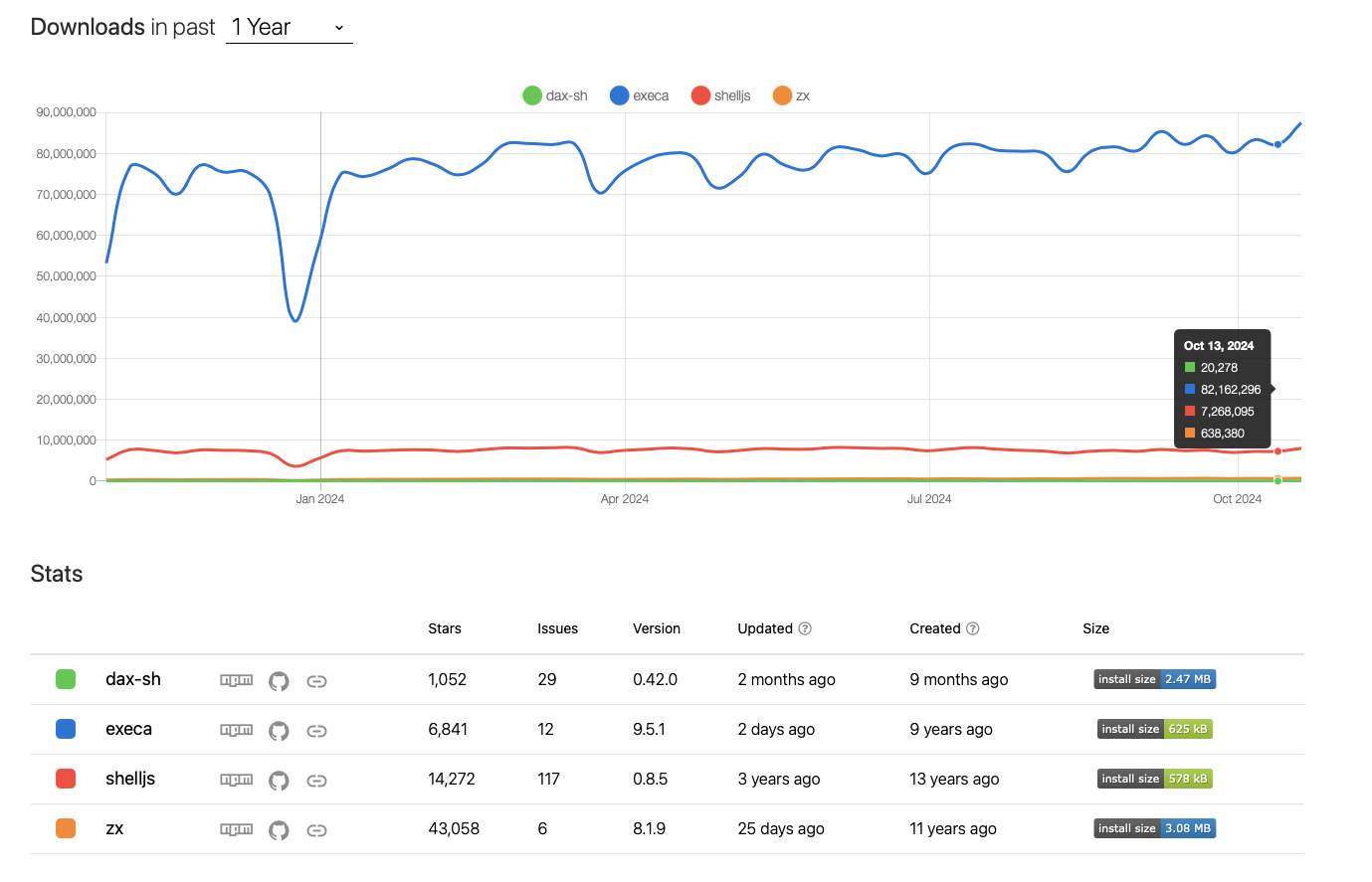Click dax-sh install size 2.47 MB badge
The height and width of the screenshot is (882, 1372).
[1155, 679]
